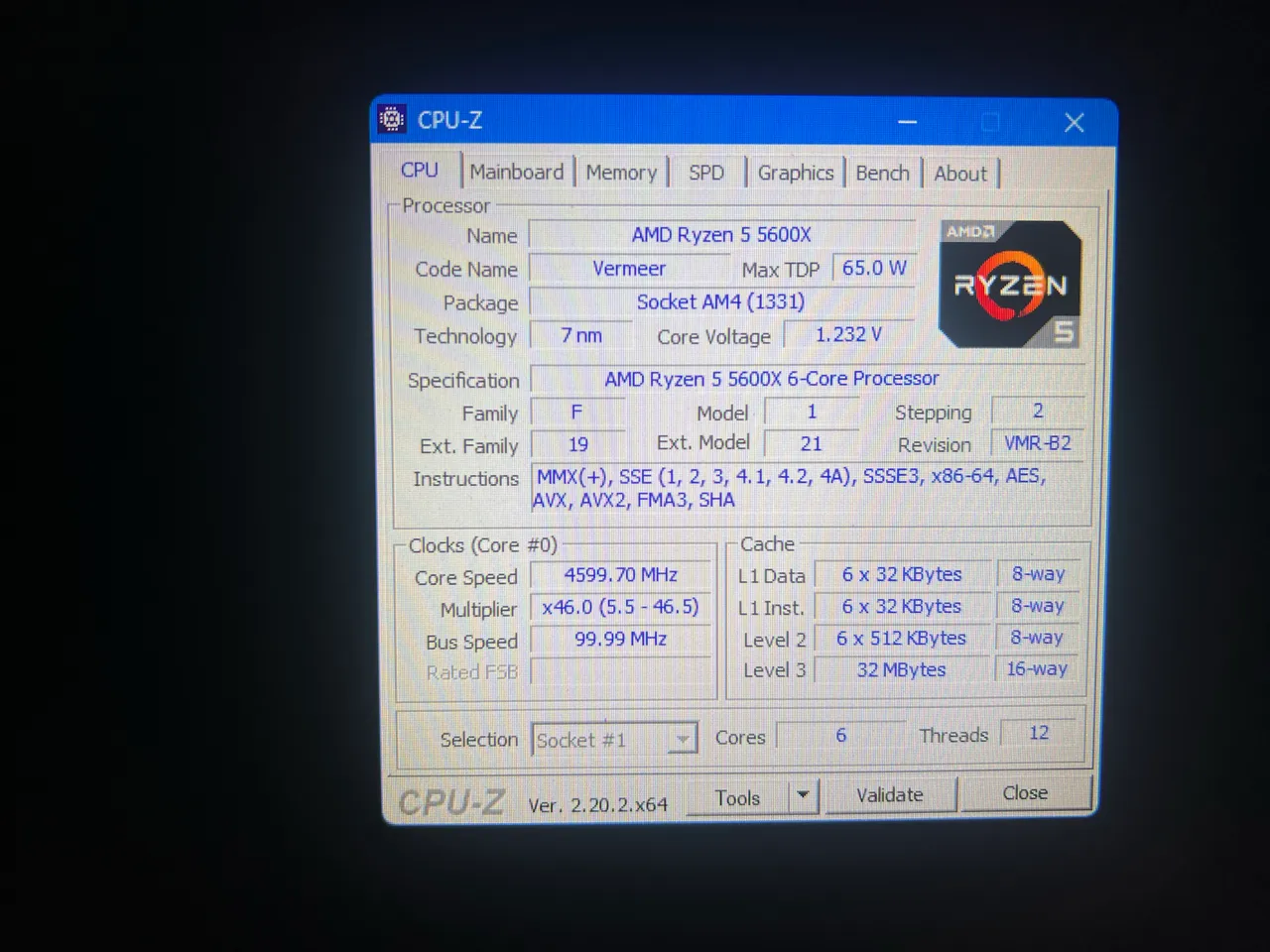Click the Close button at bottom
The width and height of the screenshot is (1270, 952).
1025,792
